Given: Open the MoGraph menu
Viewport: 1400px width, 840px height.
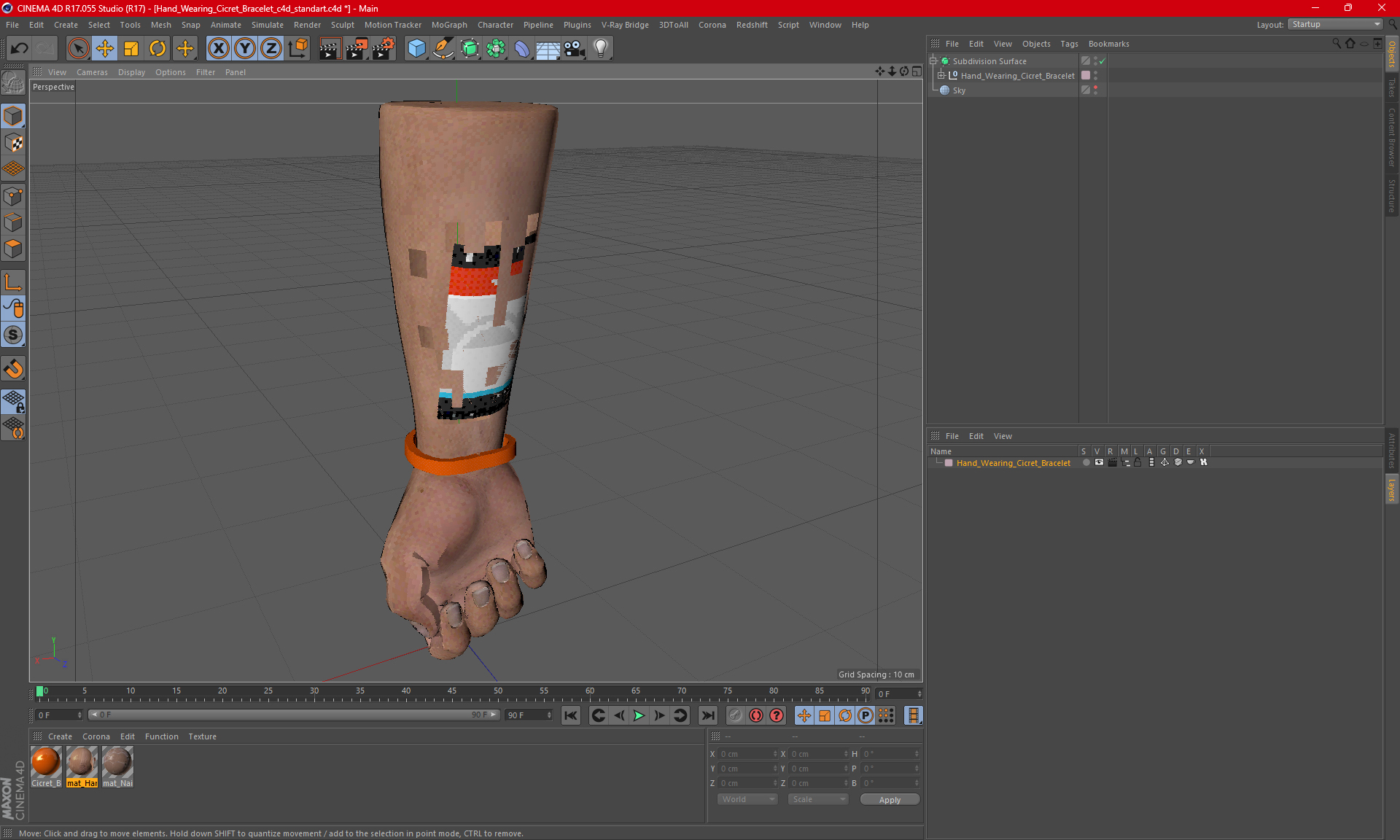Looking at the screenshot, I should coord(449,25).
